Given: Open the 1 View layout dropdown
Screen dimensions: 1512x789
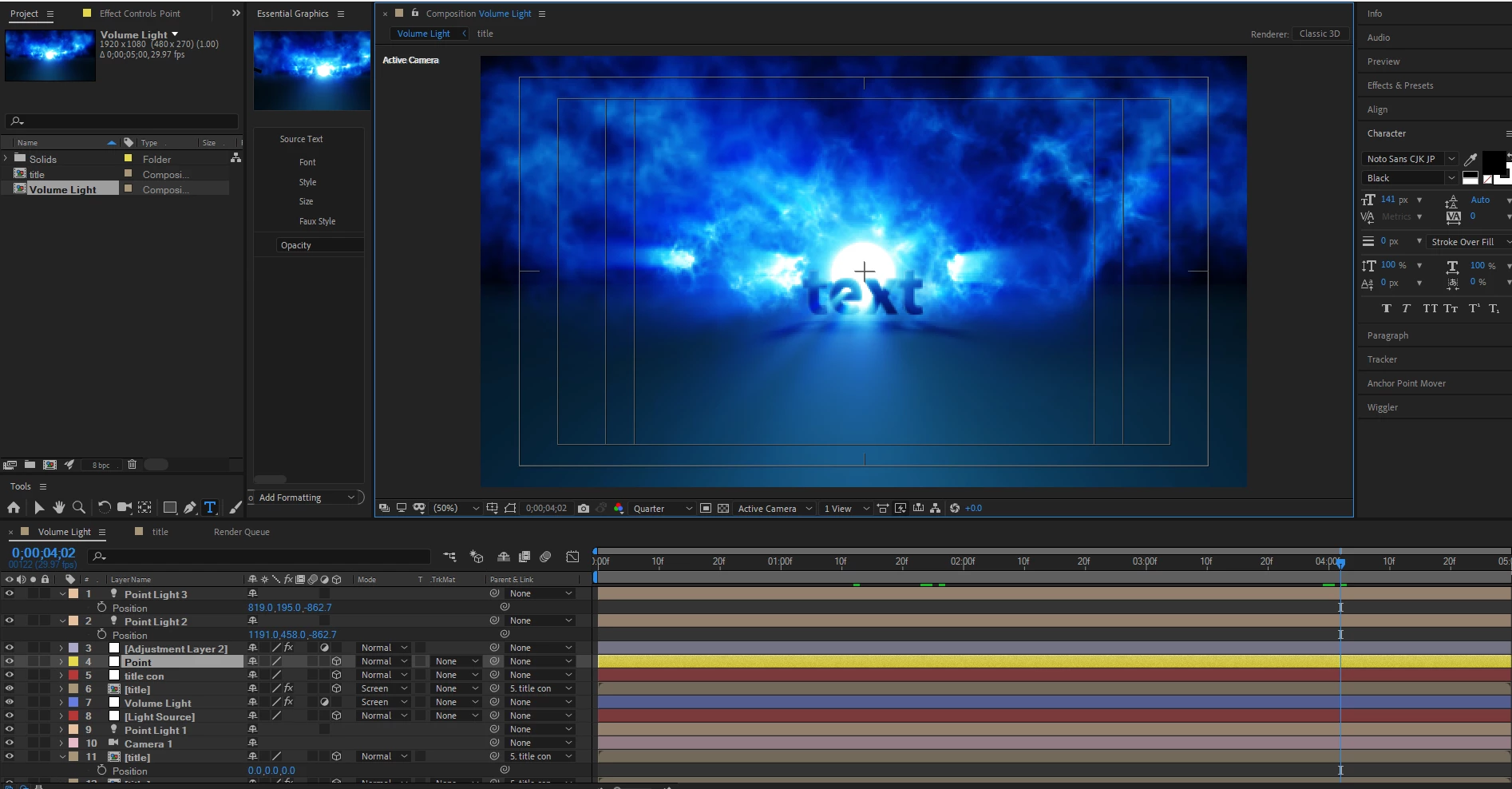Looking at the screenshot, I should click(846, 508).
